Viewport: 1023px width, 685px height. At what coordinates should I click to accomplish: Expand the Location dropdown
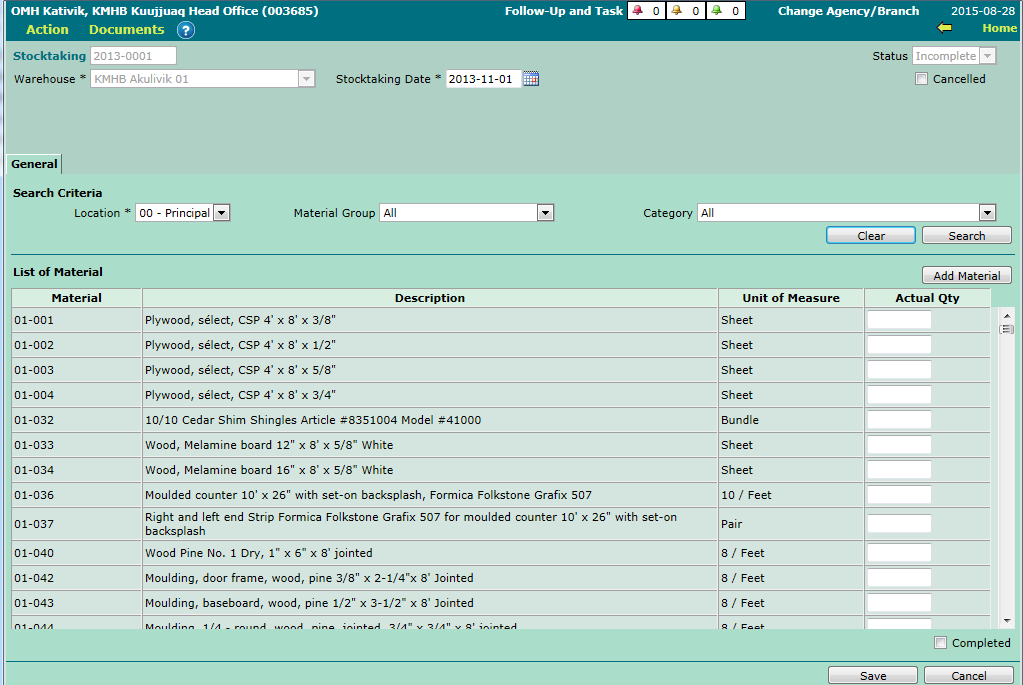click(x=222, y=213)
